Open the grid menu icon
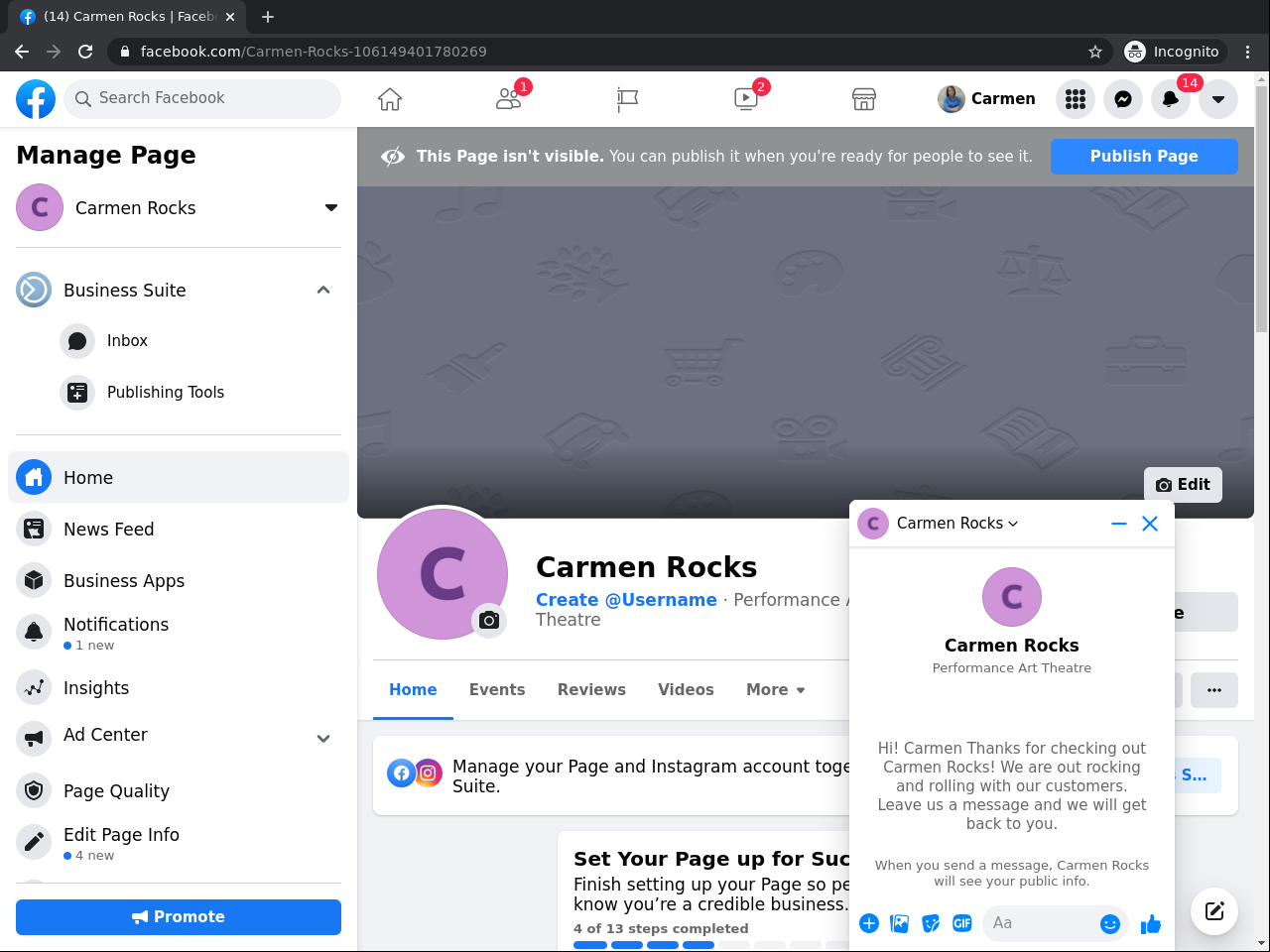The image size is (1270, 952). [x=1076, y=99]
